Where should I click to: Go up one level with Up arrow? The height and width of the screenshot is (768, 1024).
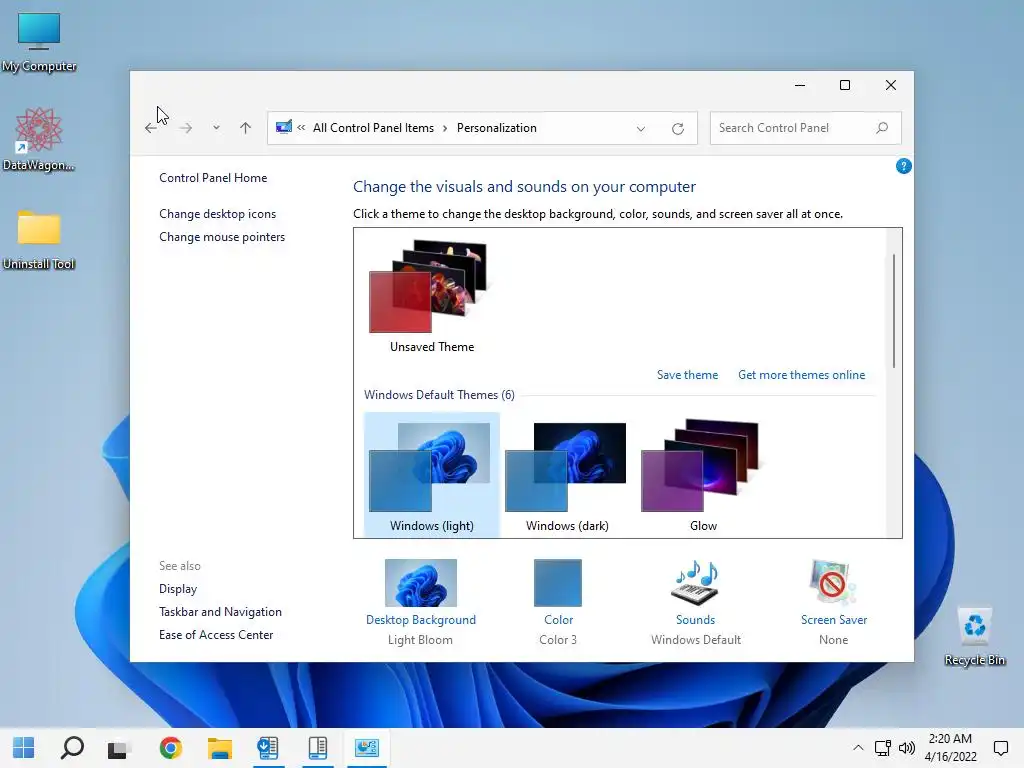(x=246, y=128)
